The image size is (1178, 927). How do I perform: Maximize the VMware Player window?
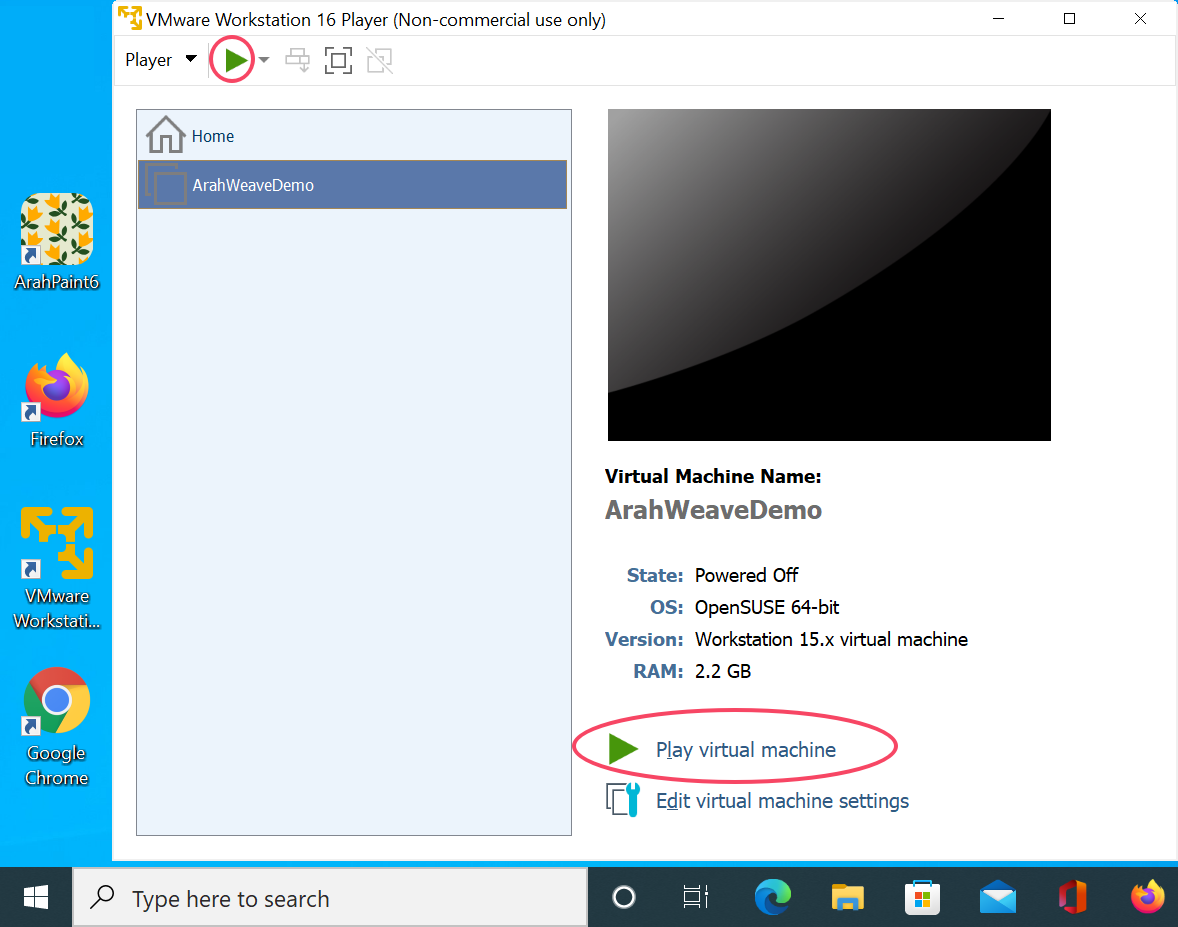tap(1069, 19)
